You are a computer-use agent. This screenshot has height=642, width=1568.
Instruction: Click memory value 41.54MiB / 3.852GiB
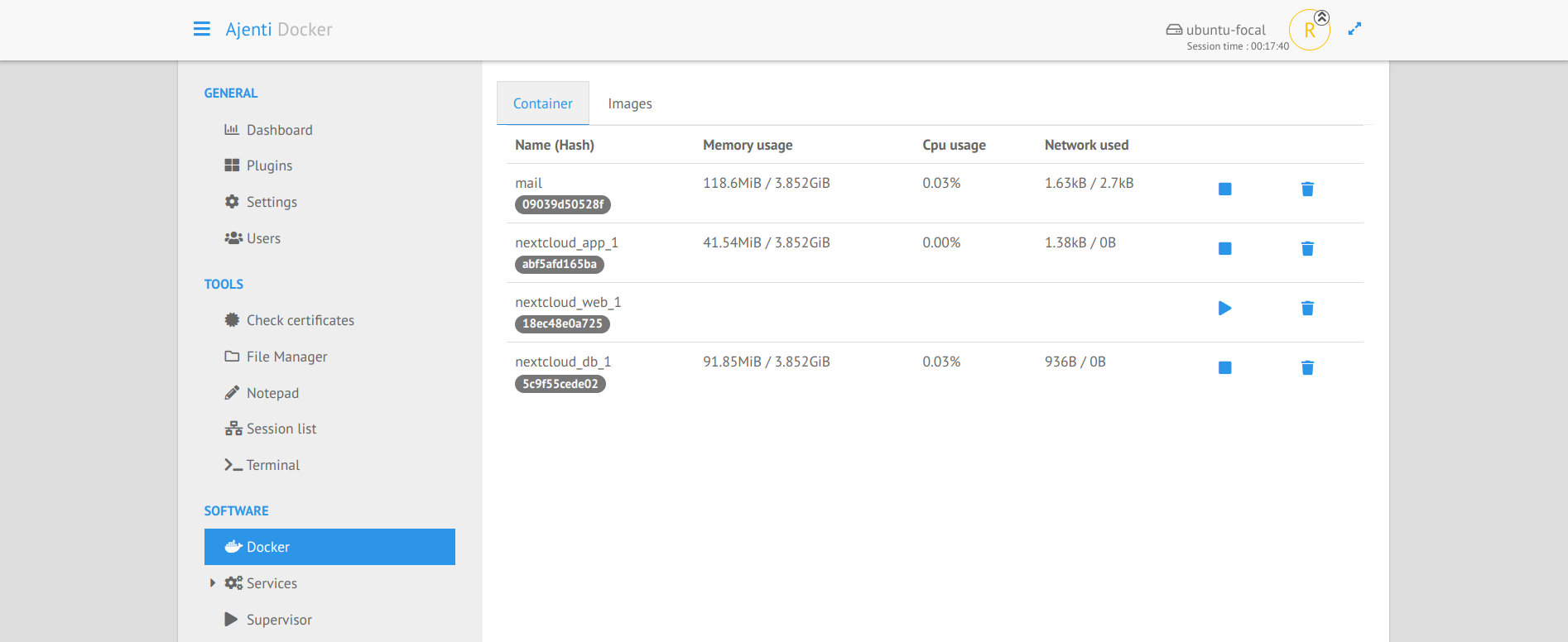767,242
